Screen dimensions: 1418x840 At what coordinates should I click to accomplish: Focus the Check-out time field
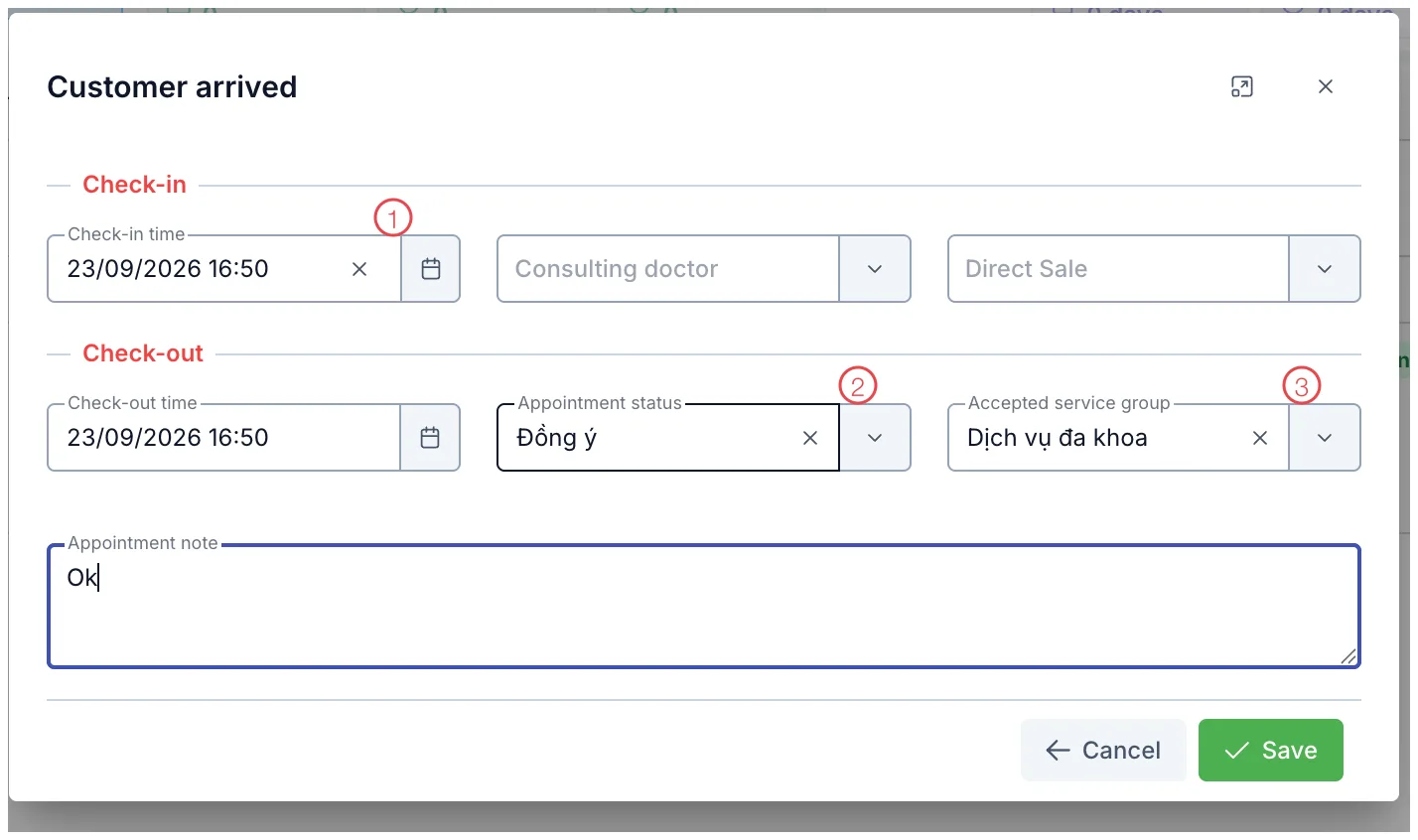(223, 438)
